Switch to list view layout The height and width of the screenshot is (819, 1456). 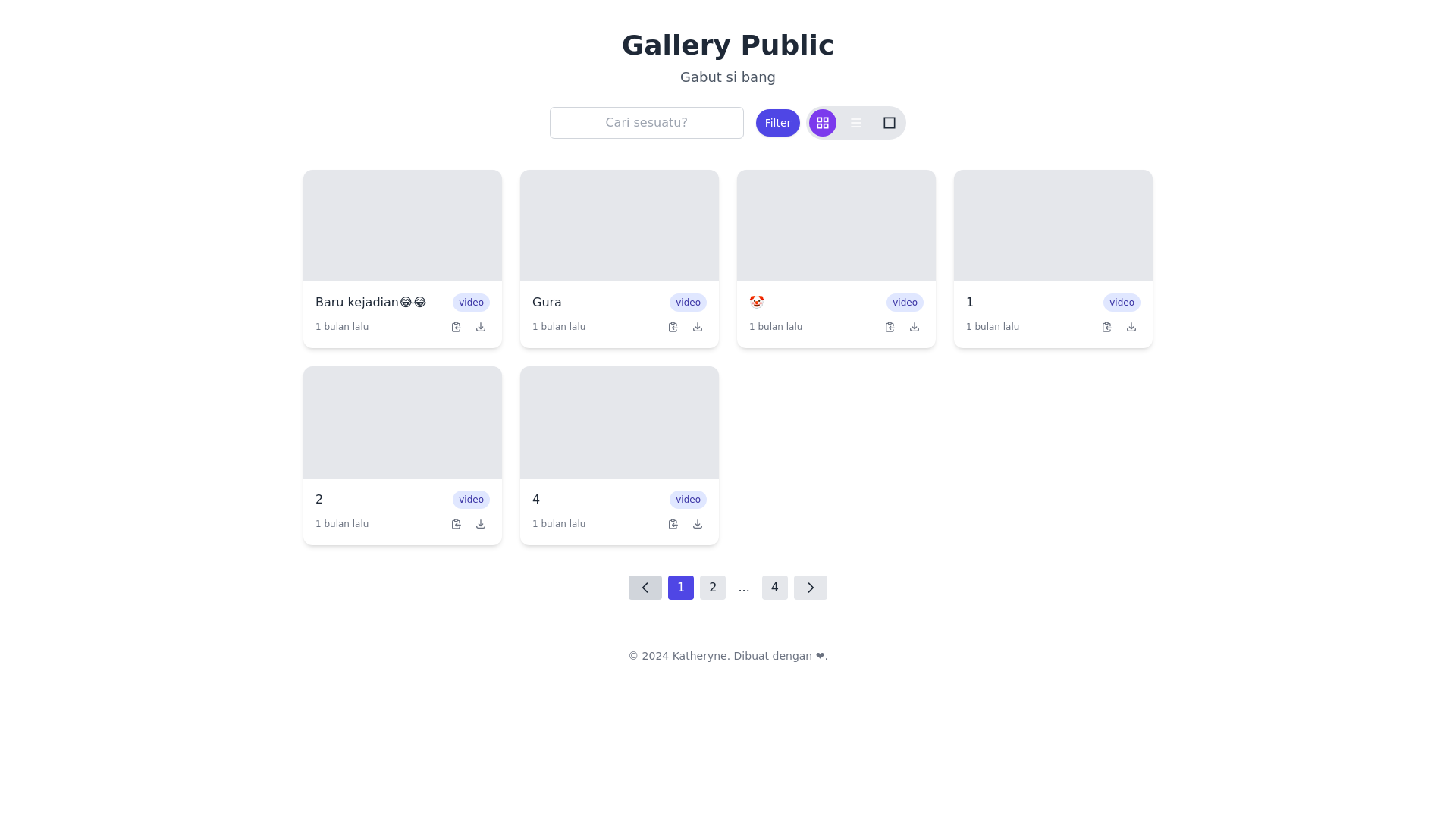(x=855, y=122)
